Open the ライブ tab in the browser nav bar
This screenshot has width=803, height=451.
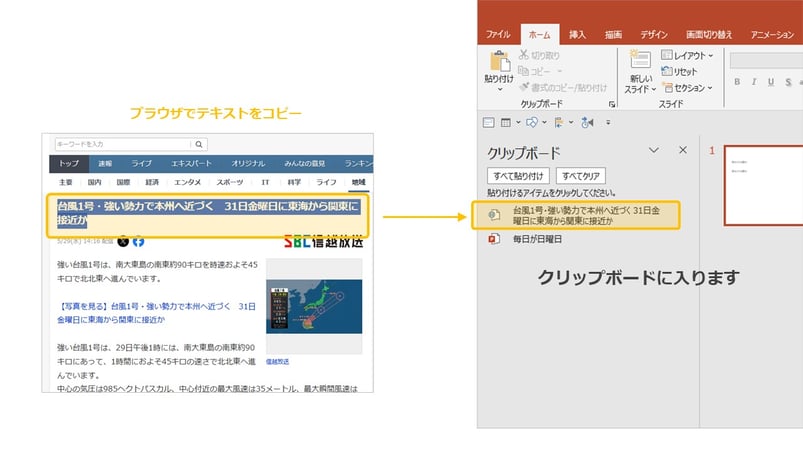141,163
